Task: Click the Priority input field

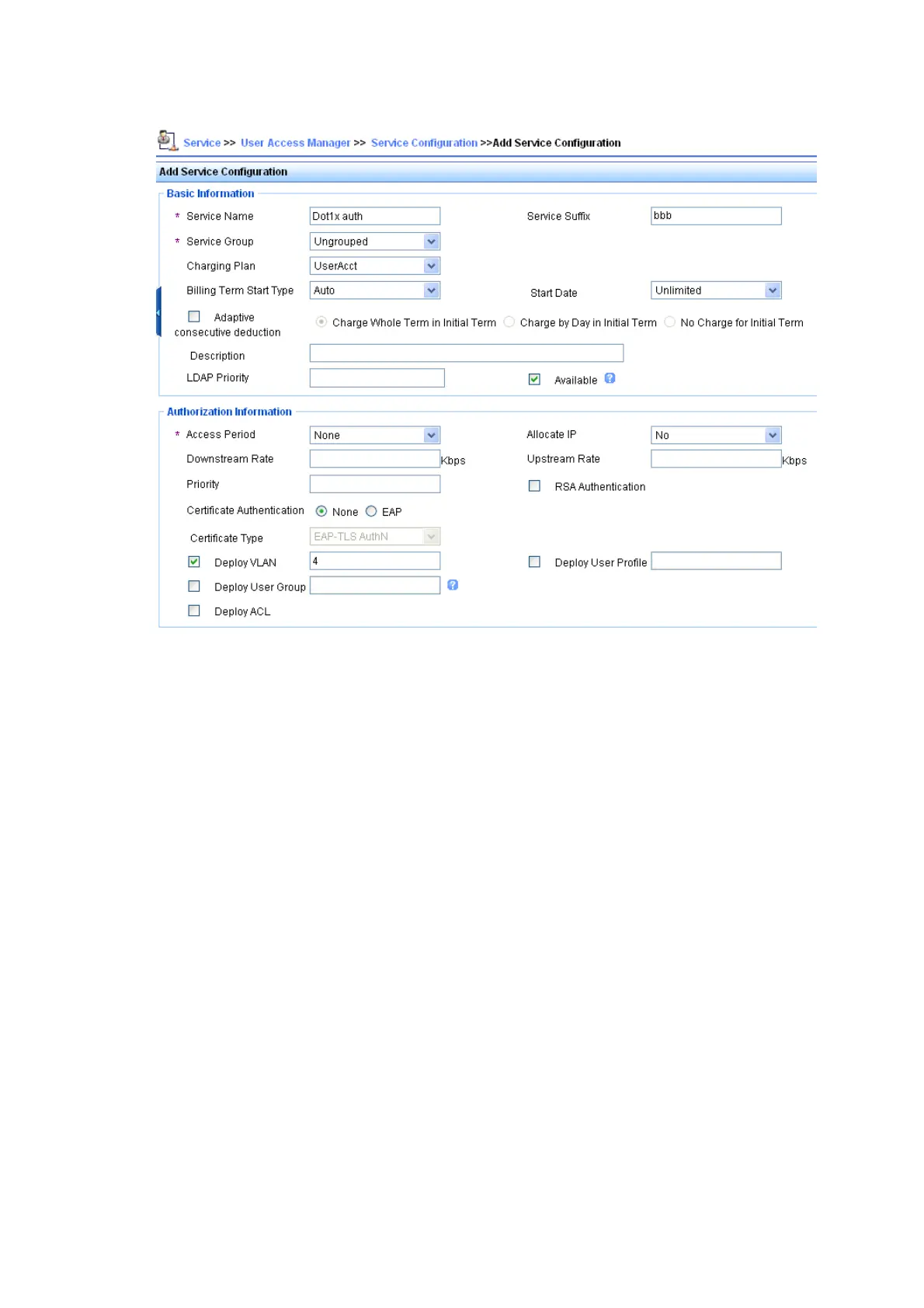Action: coord(375,484)
